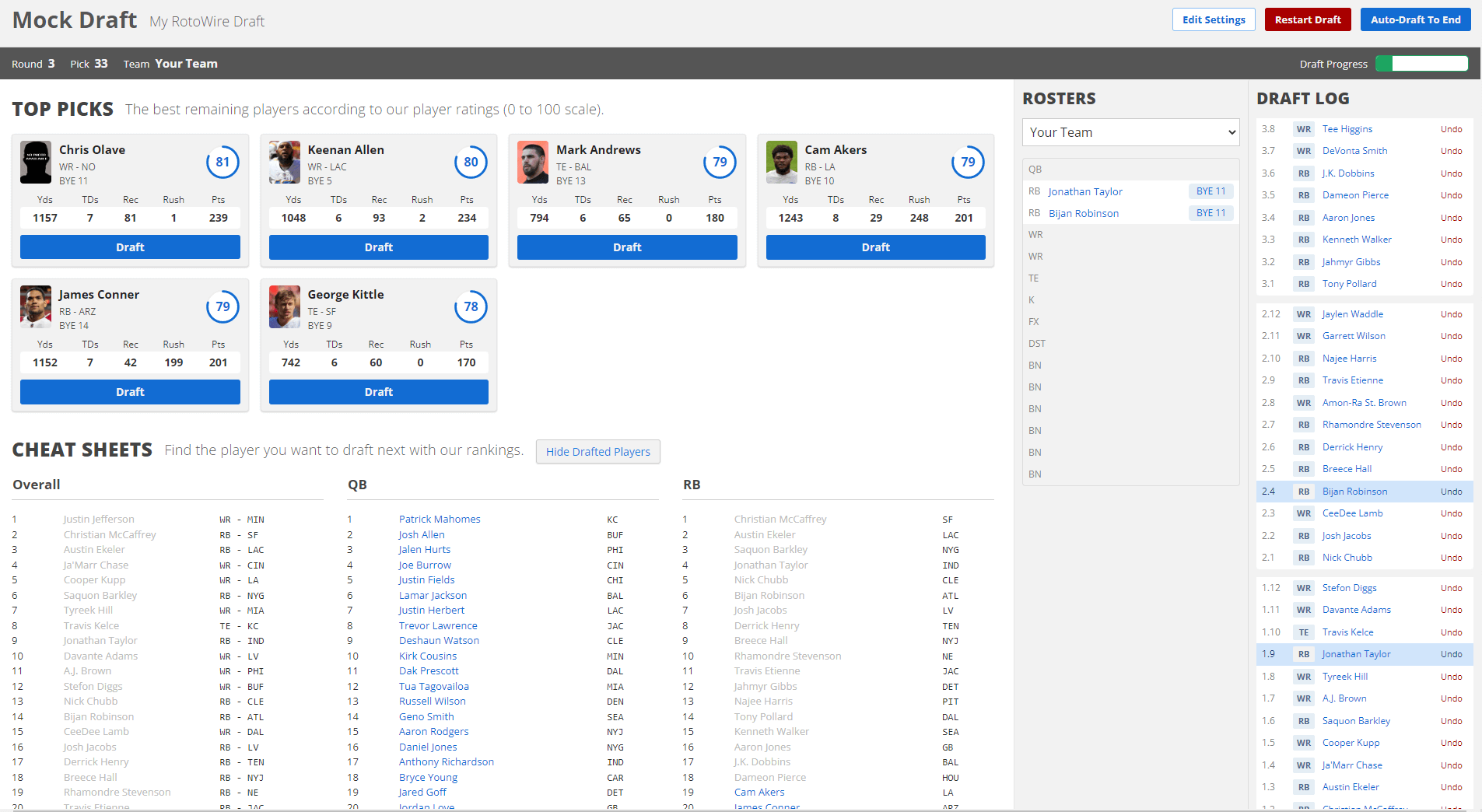Click George Kittle's player photo
The image size is (1482, 812).
[x=284, y=306]
